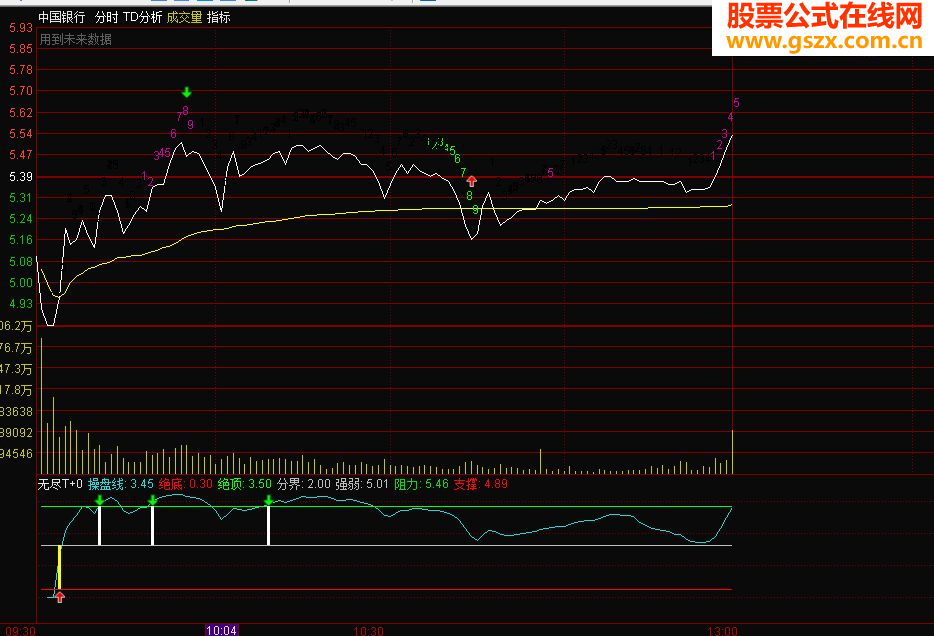Screen dimensions: 934x636
Task: Click the green down arrow above the price peak
Action: 186,92
